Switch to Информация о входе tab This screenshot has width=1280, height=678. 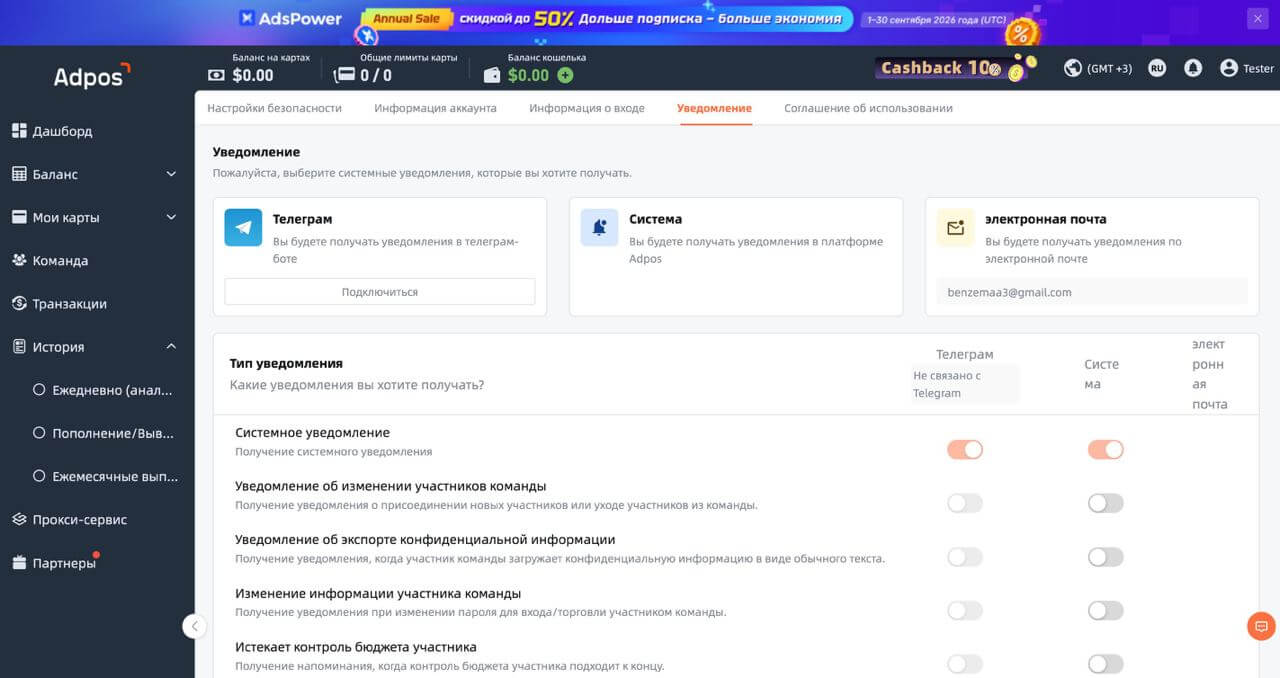click(x=587, y=108)
